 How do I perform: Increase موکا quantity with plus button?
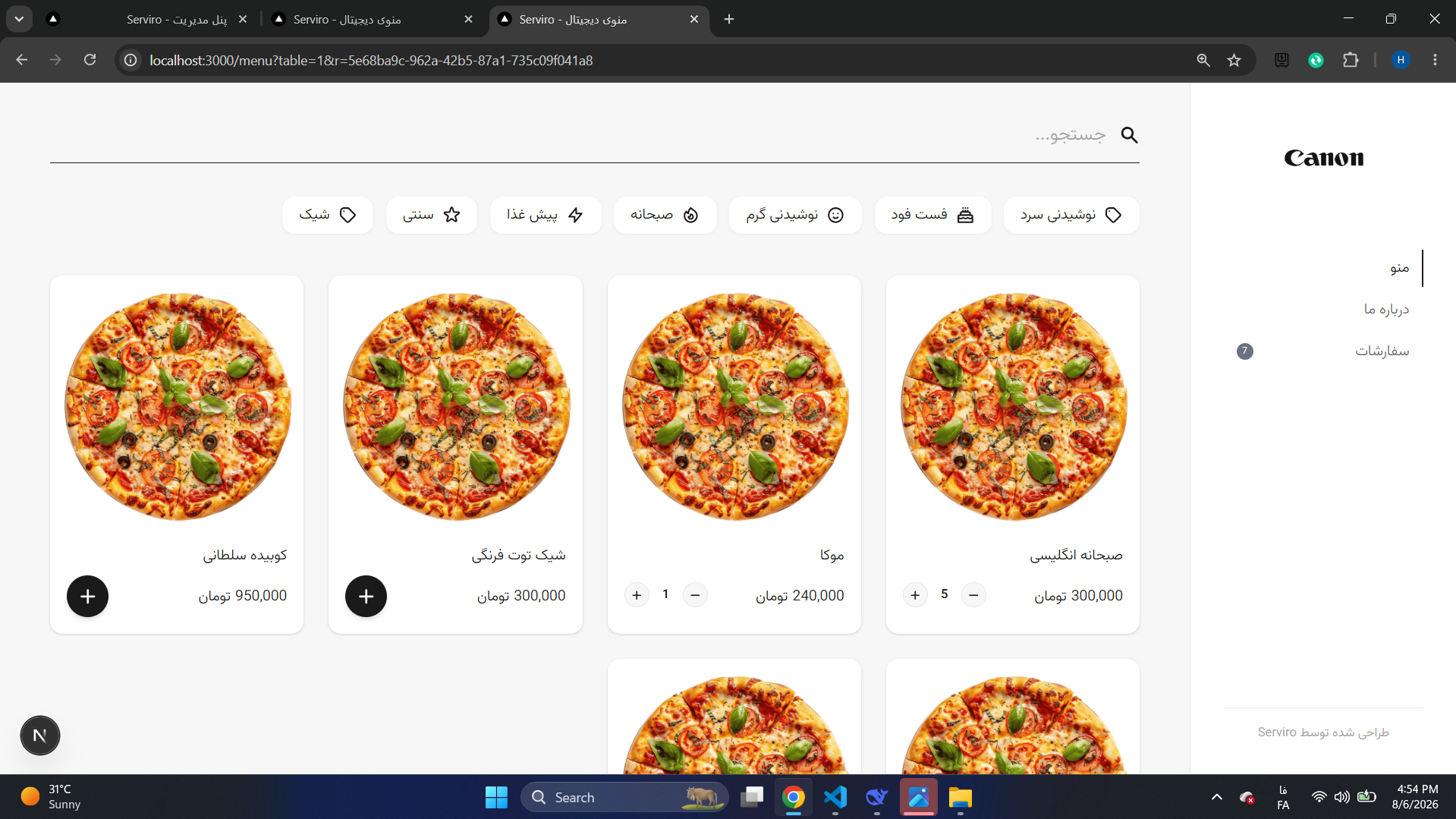click(x=637, y=595)
